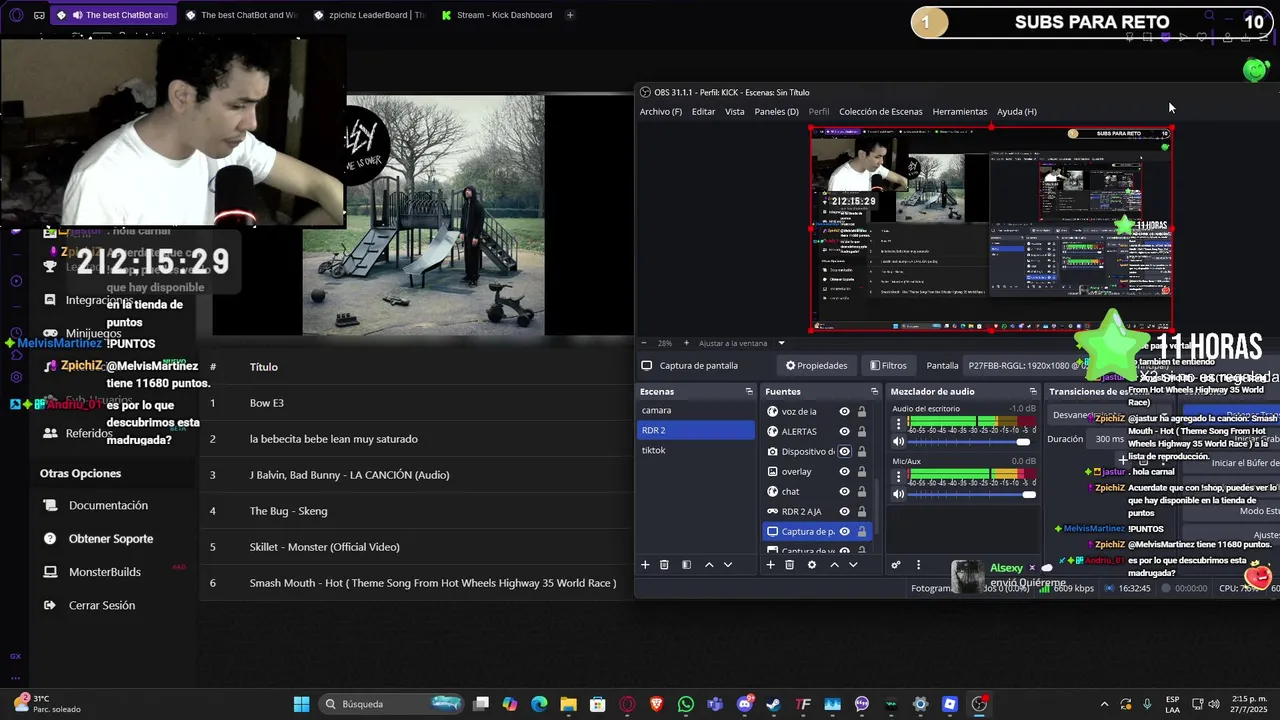Hide the voz de ia source
The image size is (1280, 720).
[844, 411]
